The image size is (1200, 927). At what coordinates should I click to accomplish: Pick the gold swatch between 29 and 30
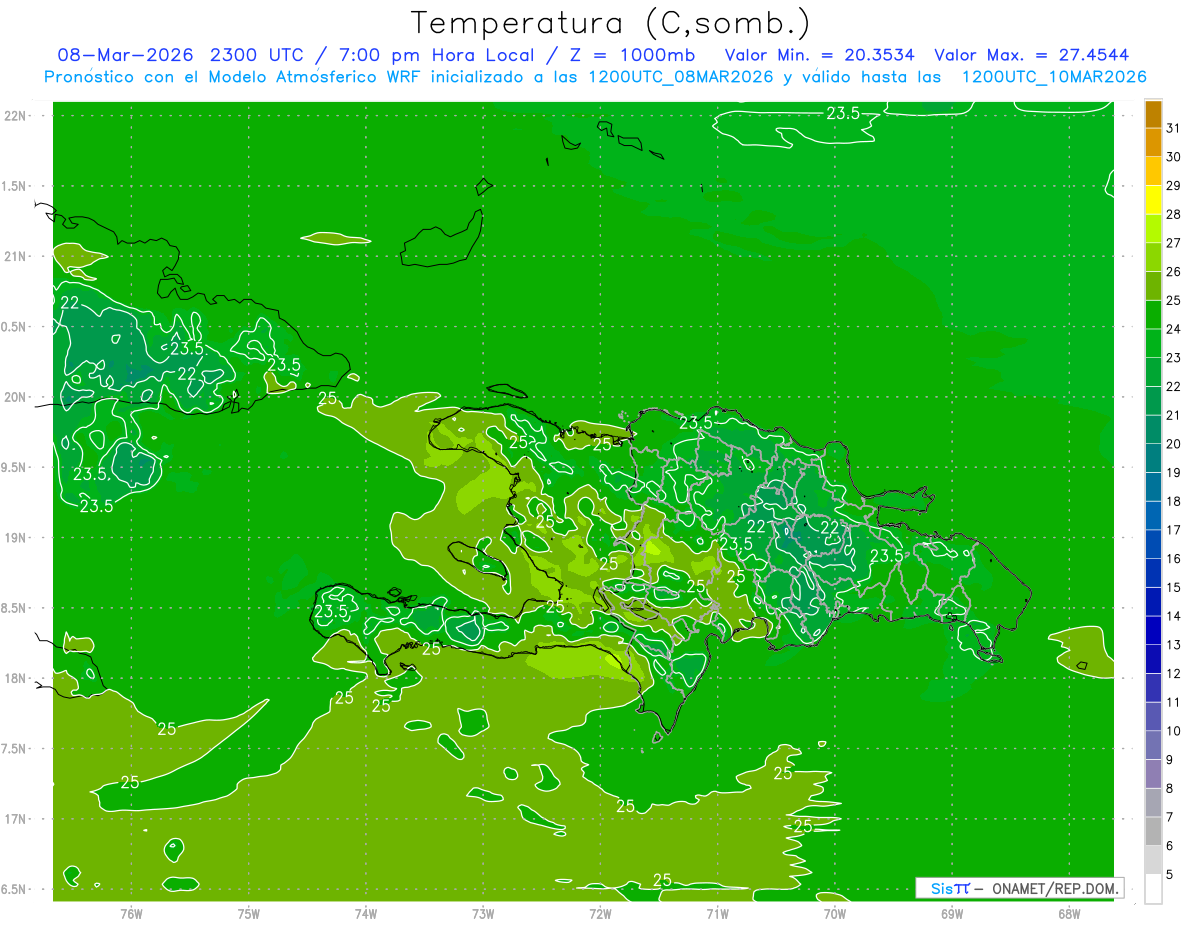tap(1153, 171)
